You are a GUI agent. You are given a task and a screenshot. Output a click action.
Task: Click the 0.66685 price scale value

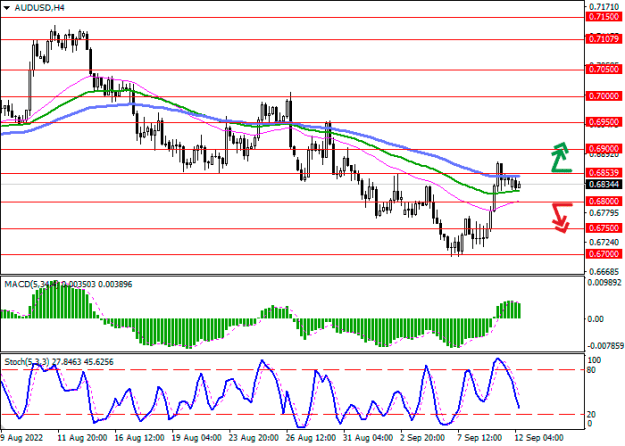click(x=605, y=272)
